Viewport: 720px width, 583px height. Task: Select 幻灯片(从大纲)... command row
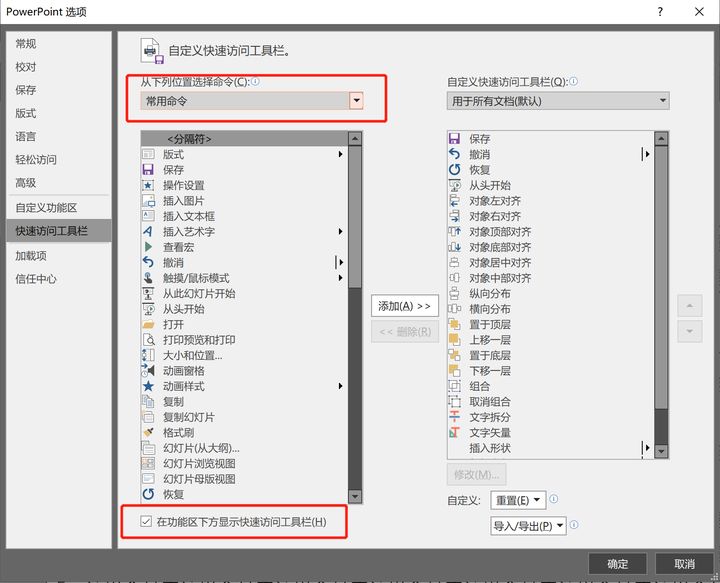[244, 448]
